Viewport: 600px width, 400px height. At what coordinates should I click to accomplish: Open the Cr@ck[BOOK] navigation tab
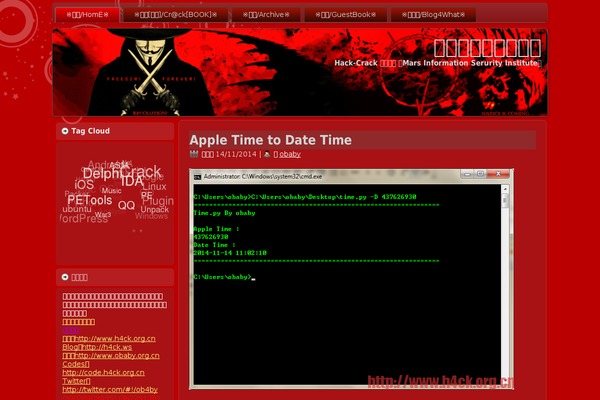point(176,15)
